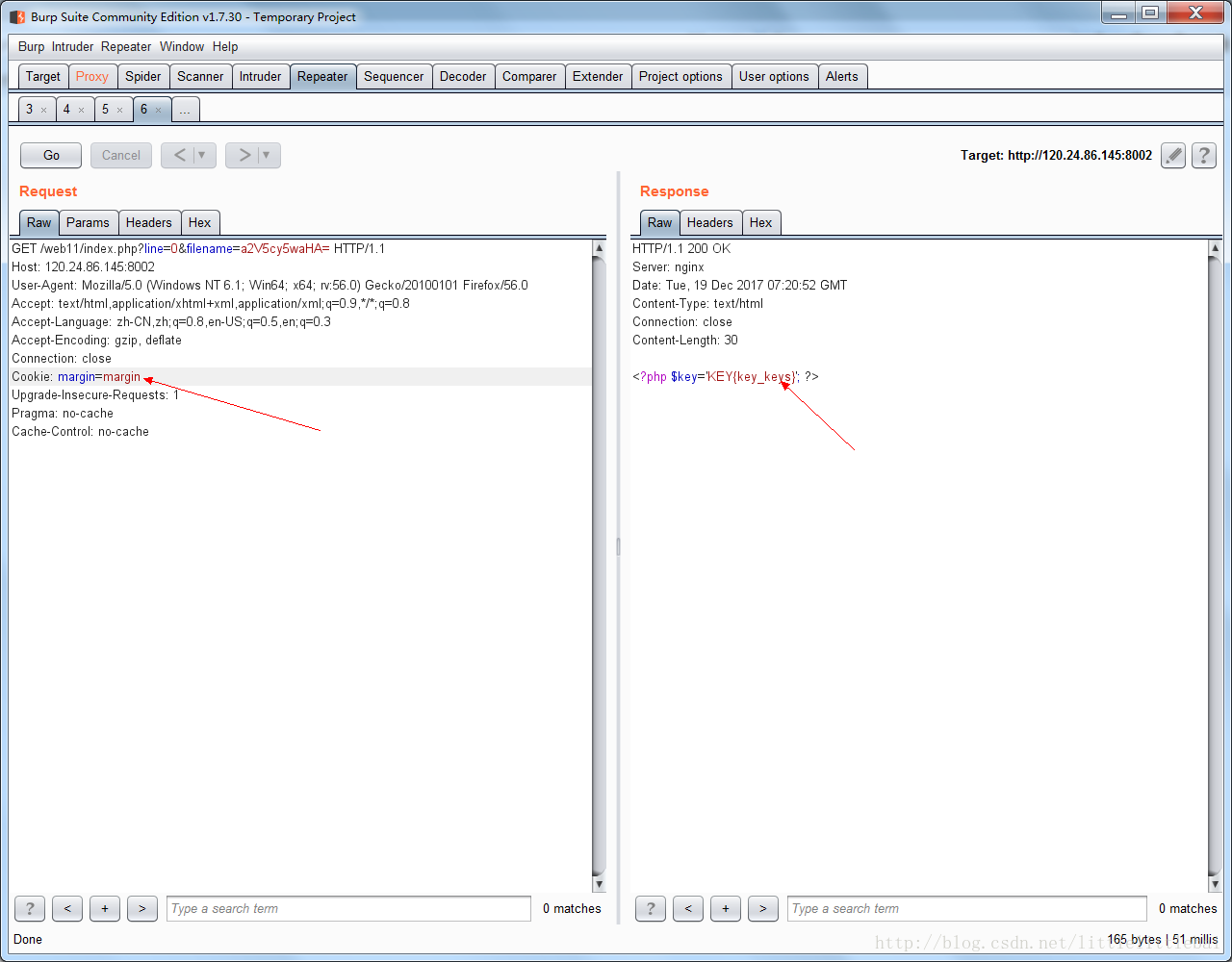Switch to the Target tab

point(43,77)
